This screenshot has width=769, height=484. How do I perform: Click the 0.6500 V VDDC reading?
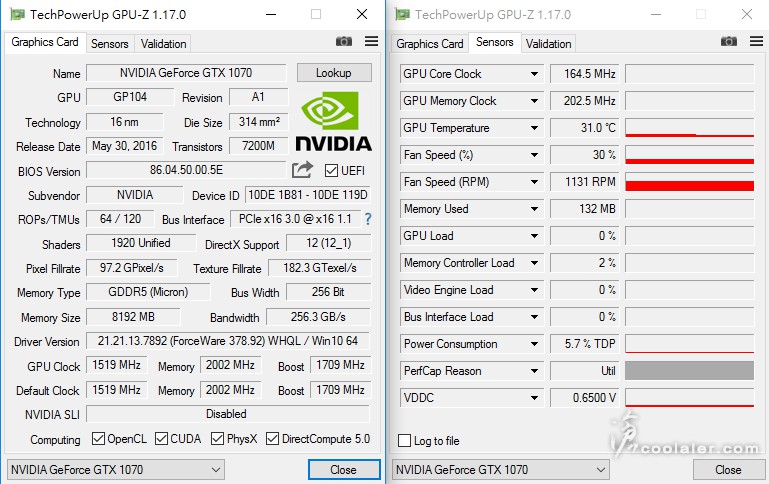pyautogui.click(x=585, y=398)
